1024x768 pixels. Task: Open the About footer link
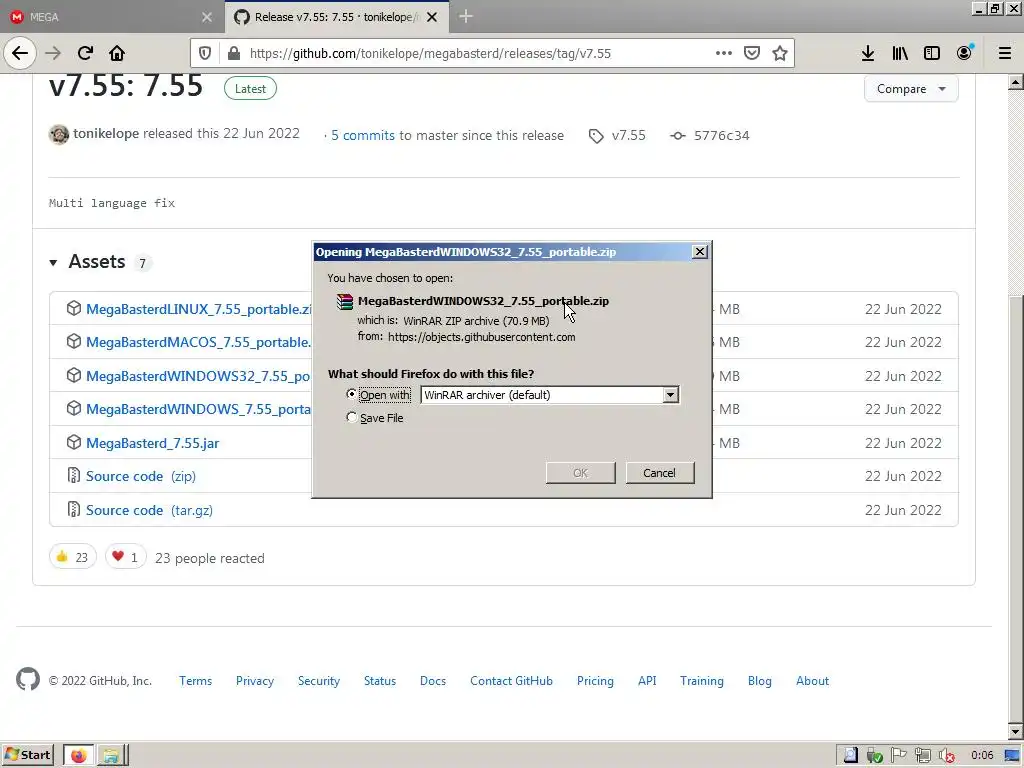tap(812, 680)
